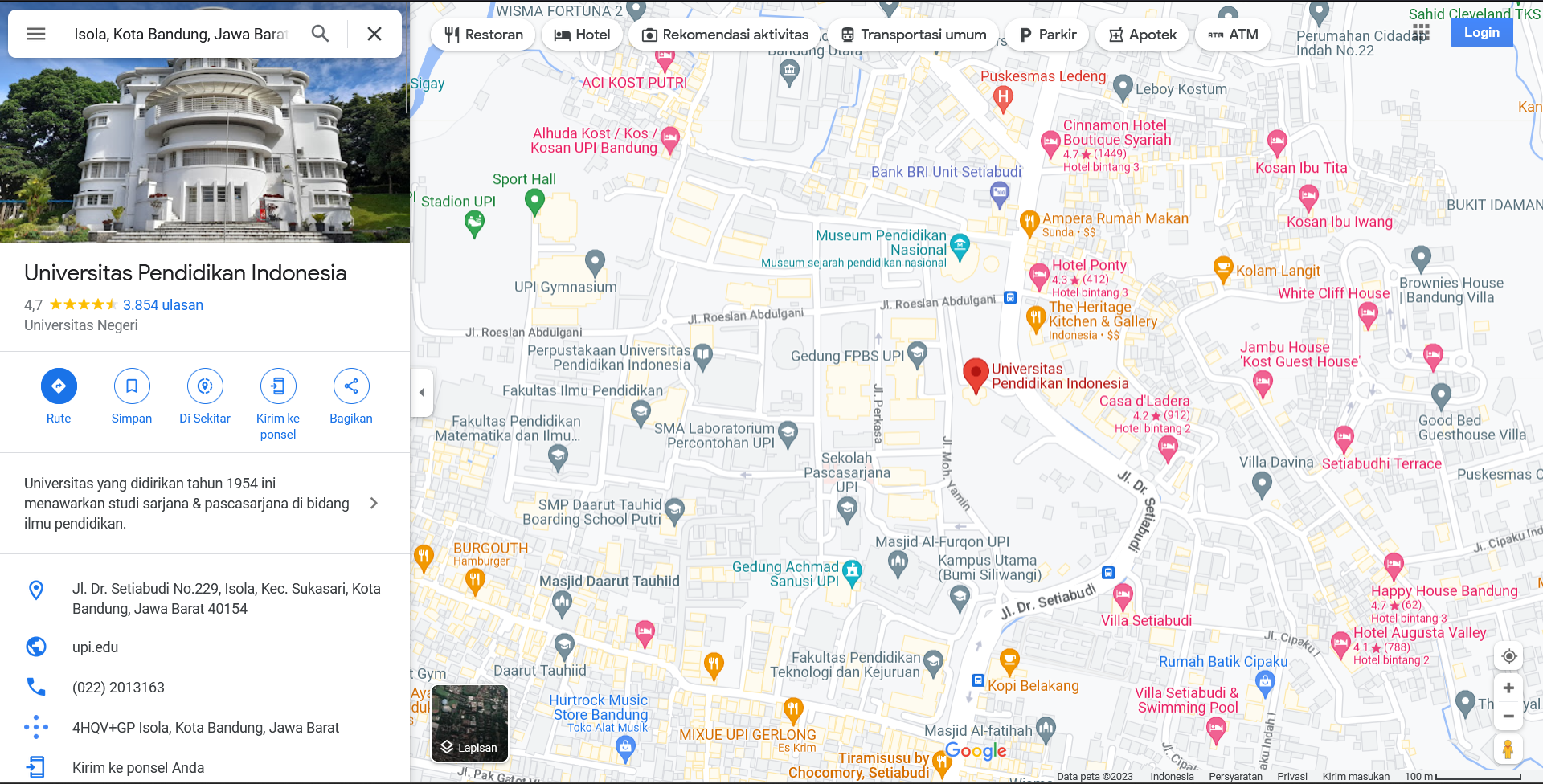Click Kirim ke ponsel icon
The image size is (1543, 784).
tap(278, 386)
